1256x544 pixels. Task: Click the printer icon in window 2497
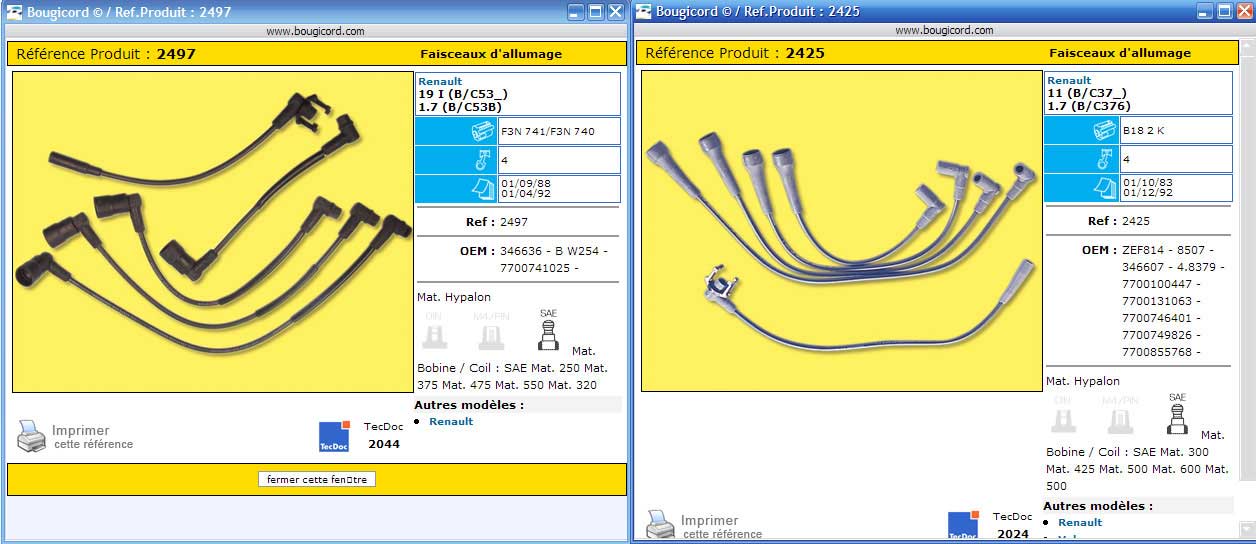coord(31,436)
